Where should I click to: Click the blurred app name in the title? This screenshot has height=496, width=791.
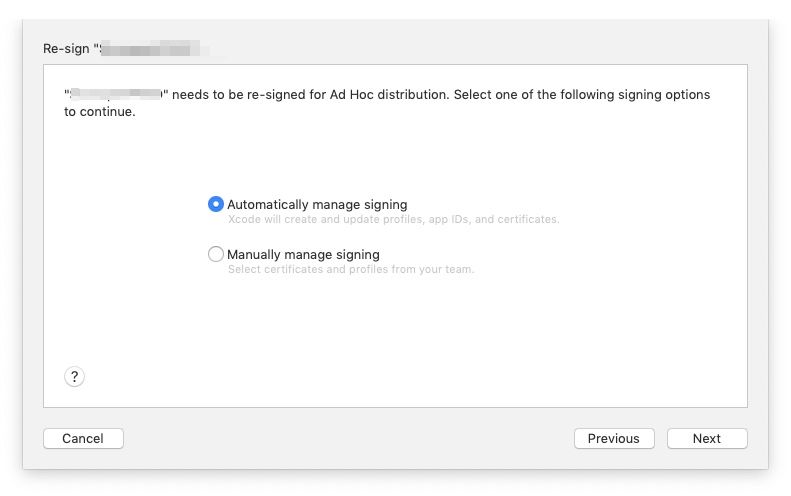150,48
